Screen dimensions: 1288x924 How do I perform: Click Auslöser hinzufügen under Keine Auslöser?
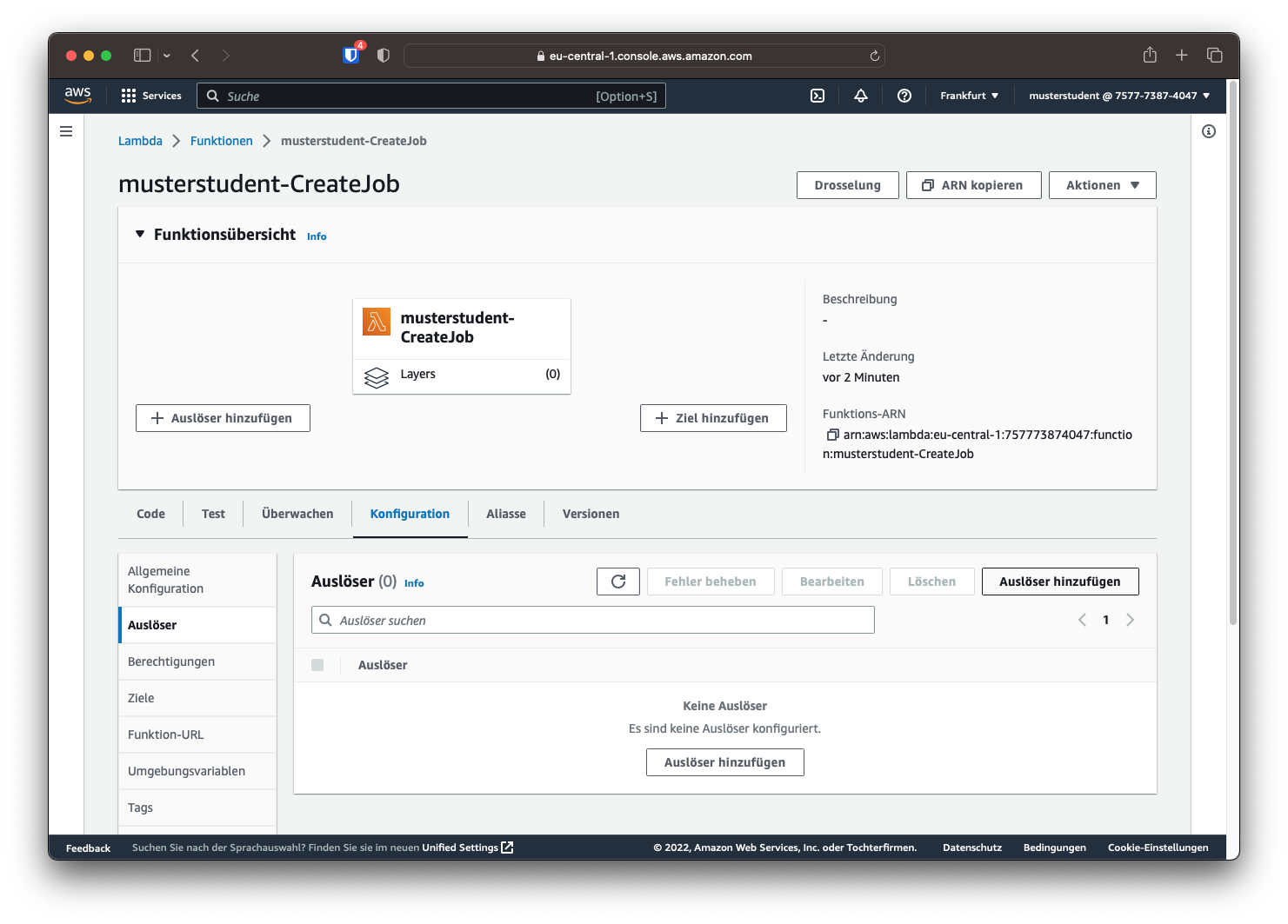[x=724, y=762]
